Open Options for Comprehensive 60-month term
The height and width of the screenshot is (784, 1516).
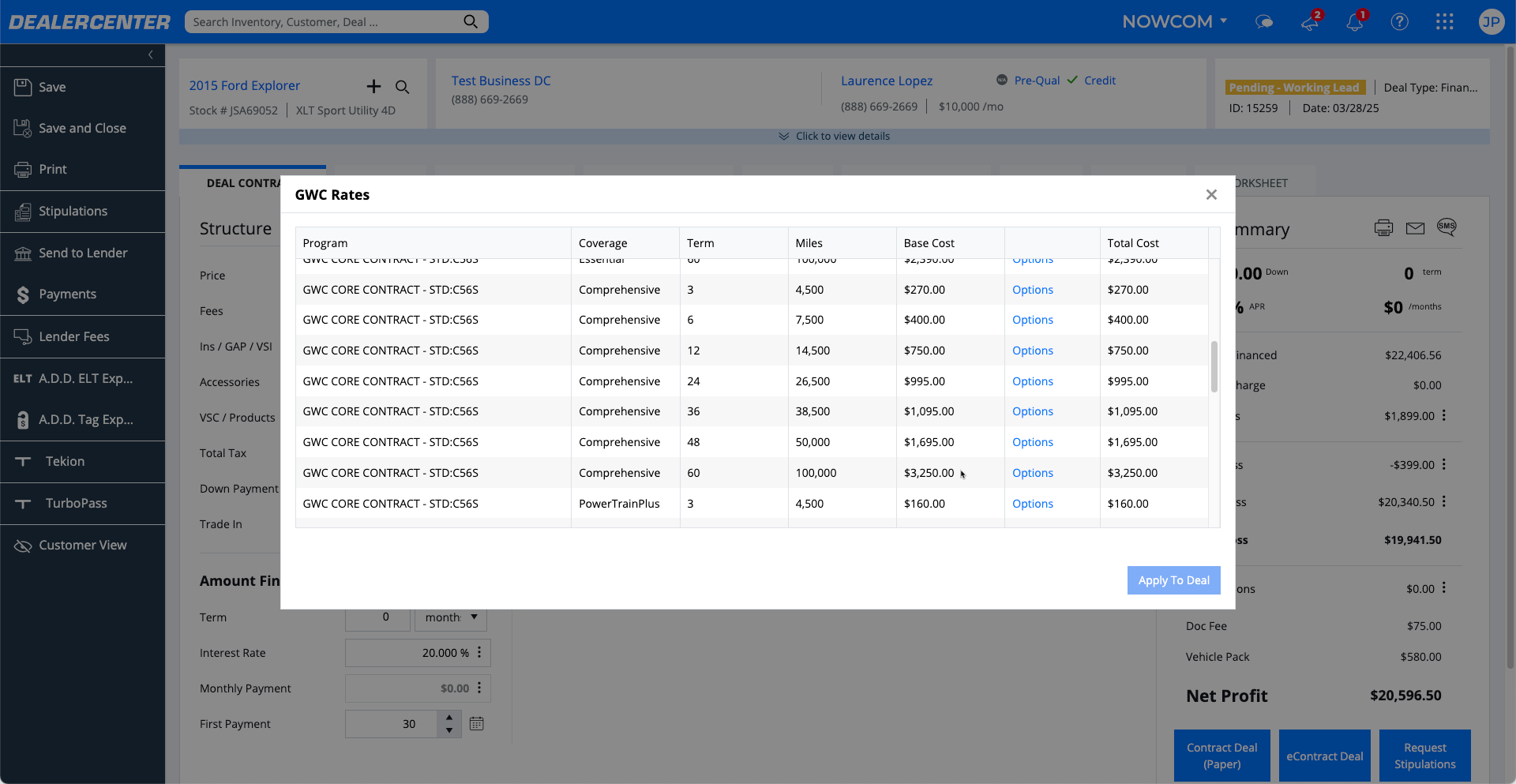[x=1032, y=473]
